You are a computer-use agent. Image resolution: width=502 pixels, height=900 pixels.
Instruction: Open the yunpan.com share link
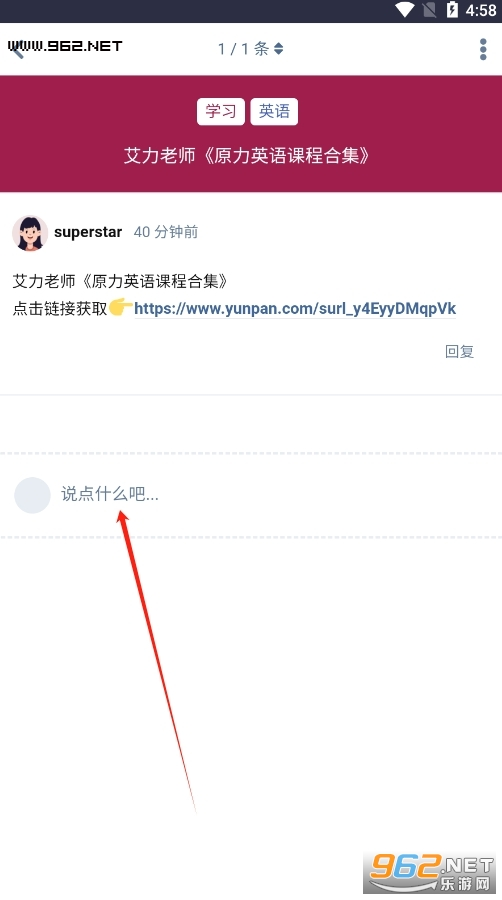pos(295,309)
